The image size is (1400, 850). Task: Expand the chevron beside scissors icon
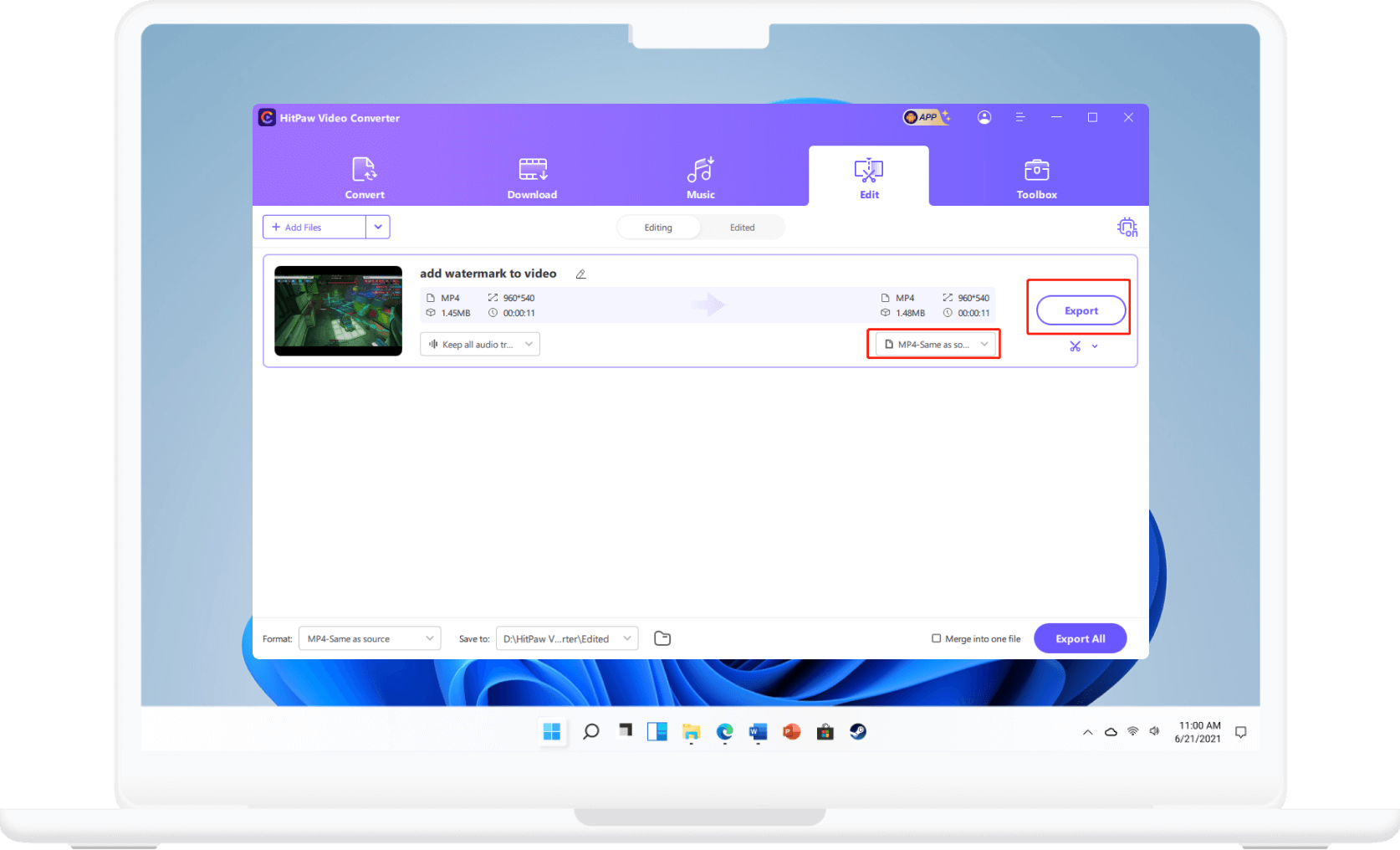1095,346
